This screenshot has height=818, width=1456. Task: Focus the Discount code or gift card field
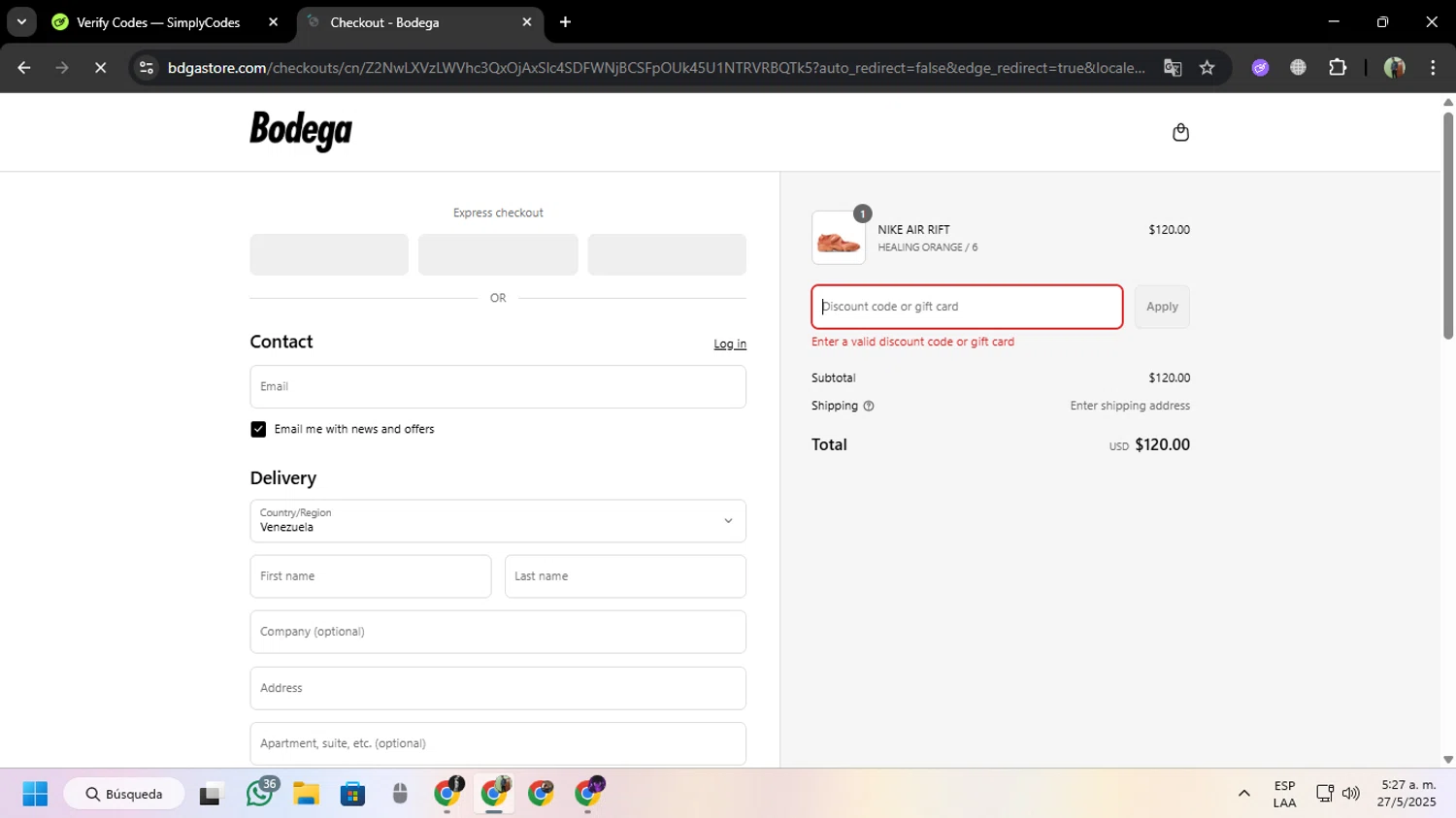point(967,307)
